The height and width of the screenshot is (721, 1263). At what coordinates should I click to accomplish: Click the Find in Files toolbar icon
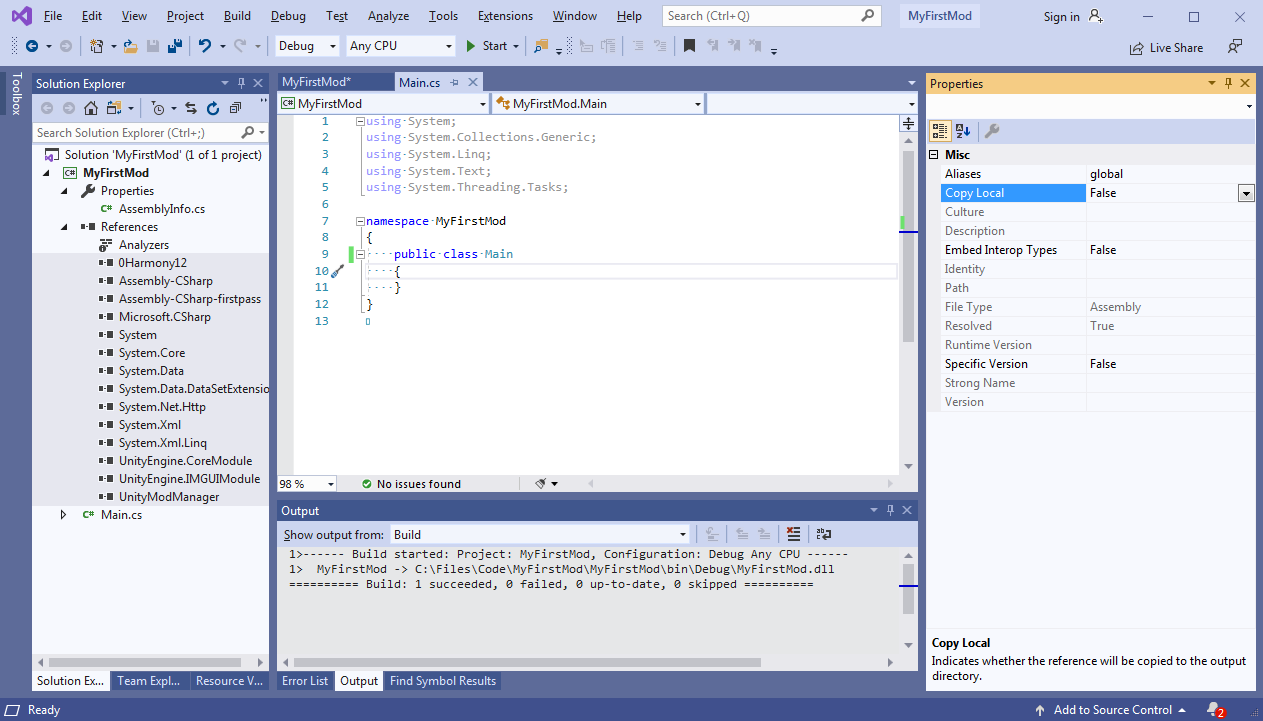[541, 46]
